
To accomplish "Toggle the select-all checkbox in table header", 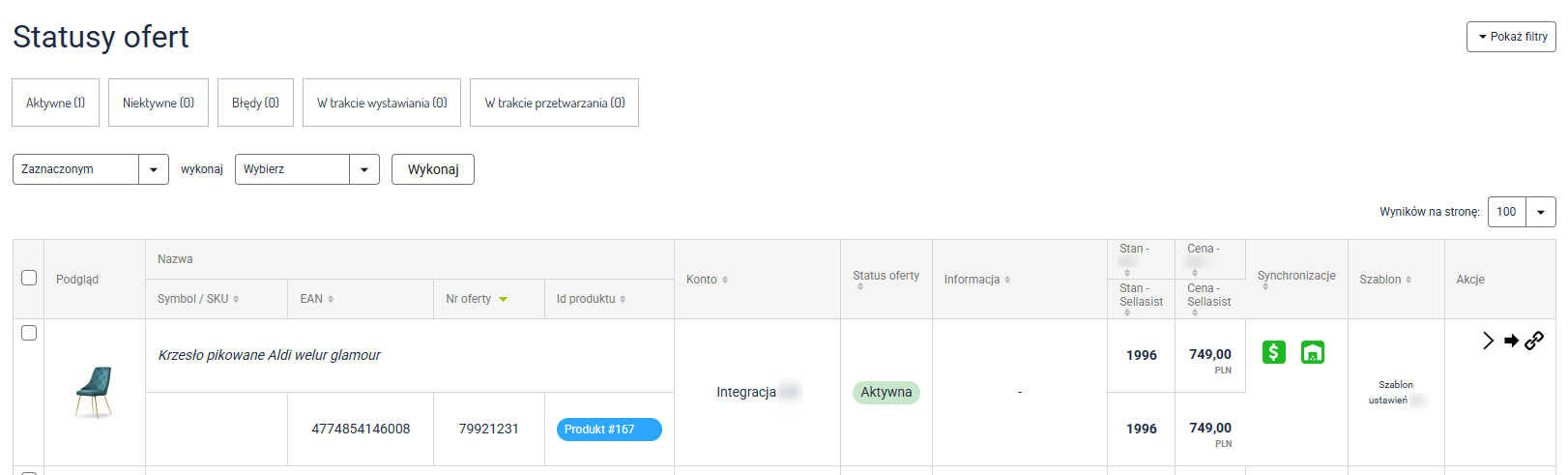I will (x=29, y=278).
